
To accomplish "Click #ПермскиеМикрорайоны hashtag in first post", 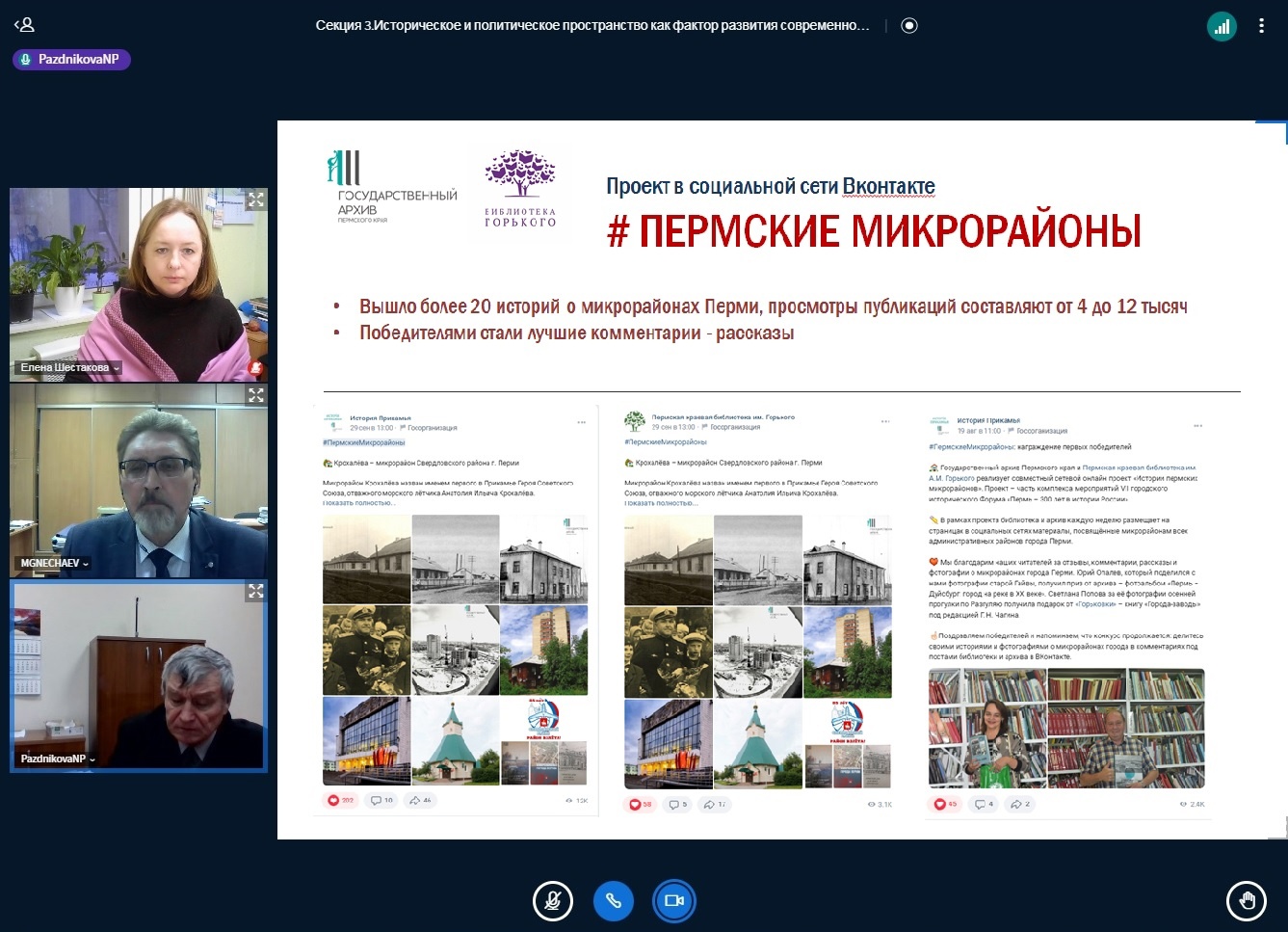I will [x=364, y=442].
